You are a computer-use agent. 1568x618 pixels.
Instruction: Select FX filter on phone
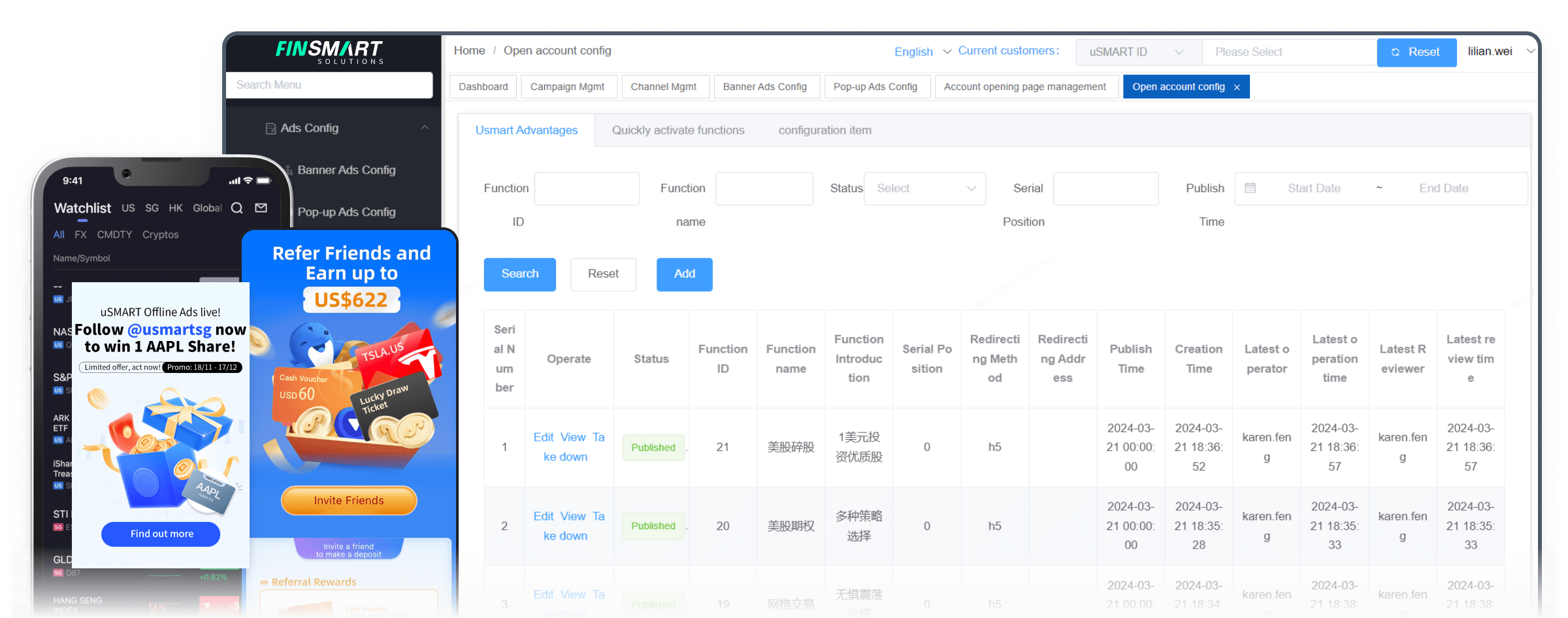coord(80,235)
